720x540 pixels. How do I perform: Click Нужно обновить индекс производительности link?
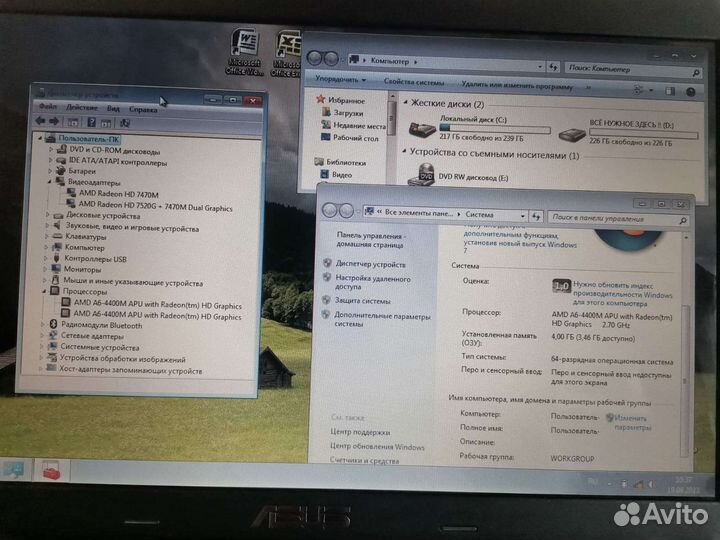click(622, 294)
